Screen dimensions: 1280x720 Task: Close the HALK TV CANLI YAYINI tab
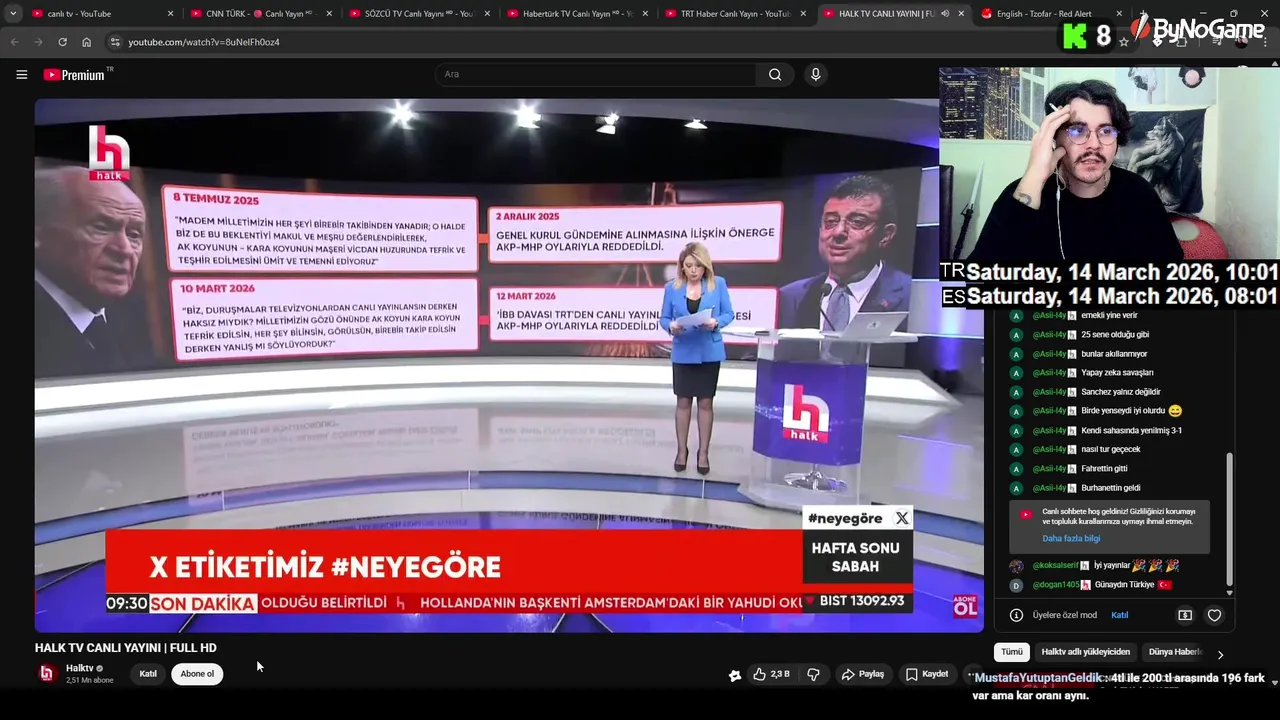point(961,14)
